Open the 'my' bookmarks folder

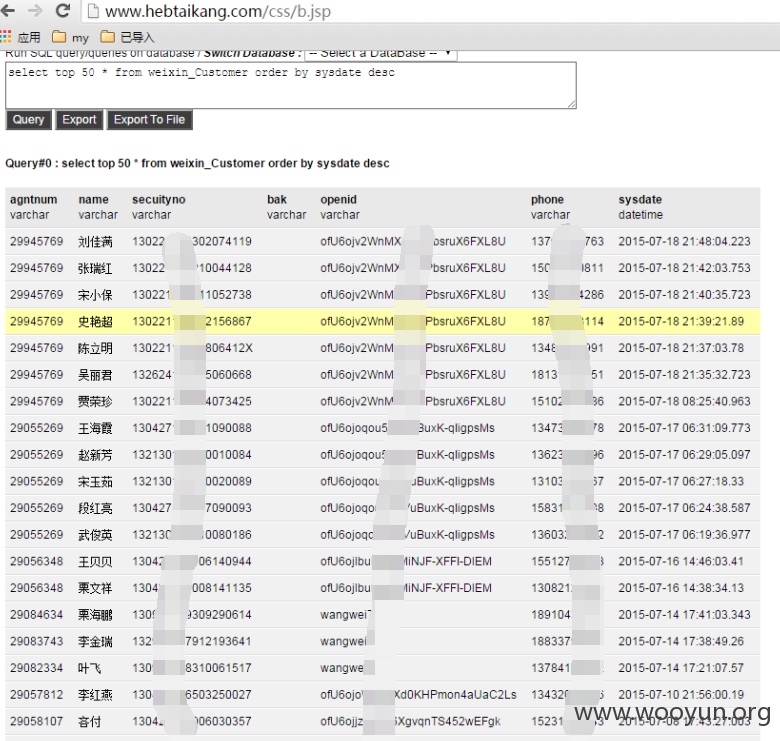70,37
